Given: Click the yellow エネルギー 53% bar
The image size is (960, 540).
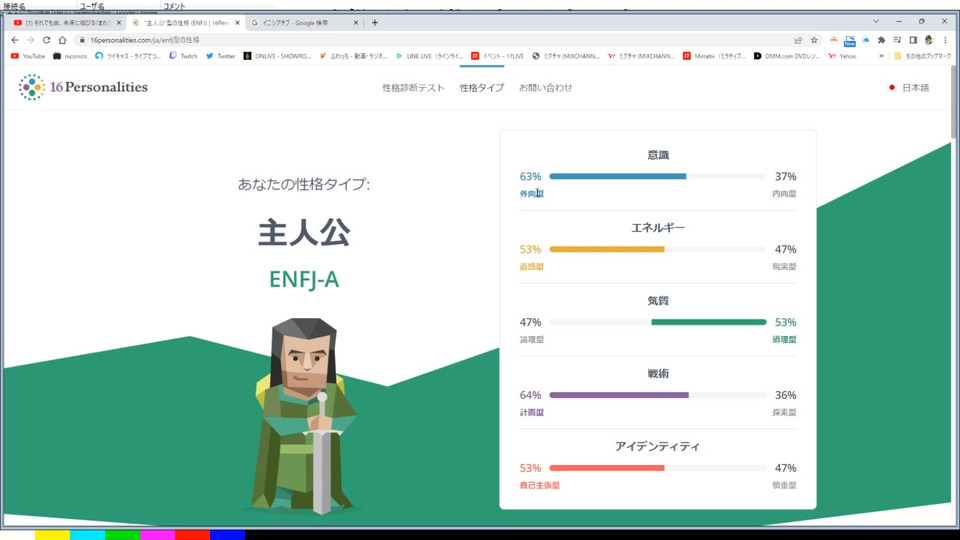Looking at the screenshot, I should point(607,249).
